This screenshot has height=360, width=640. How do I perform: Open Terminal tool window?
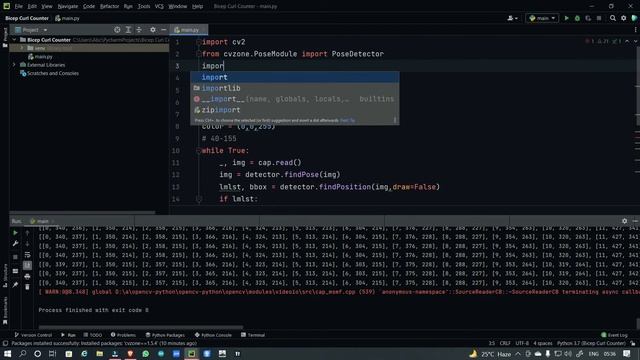point(253,335)
